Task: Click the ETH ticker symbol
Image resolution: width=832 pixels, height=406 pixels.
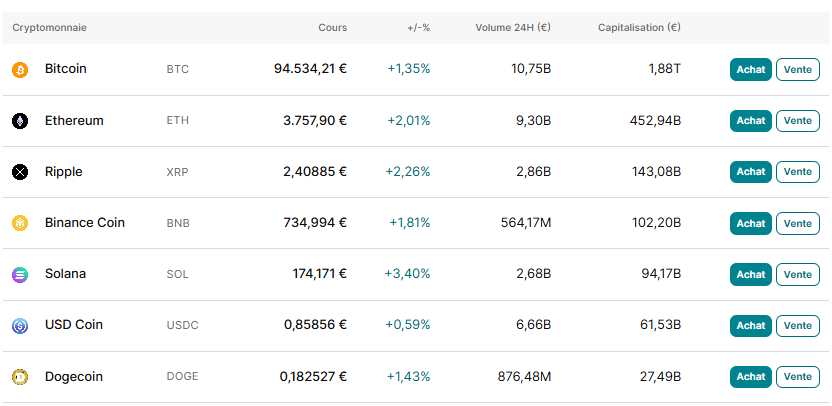Action: point(178,121)
